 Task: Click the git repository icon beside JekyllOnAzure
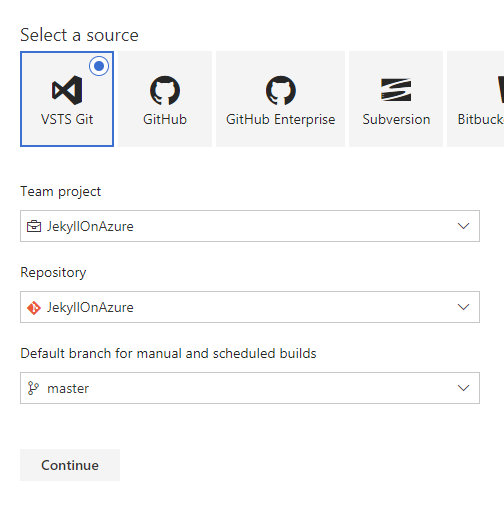pos(34,308)
